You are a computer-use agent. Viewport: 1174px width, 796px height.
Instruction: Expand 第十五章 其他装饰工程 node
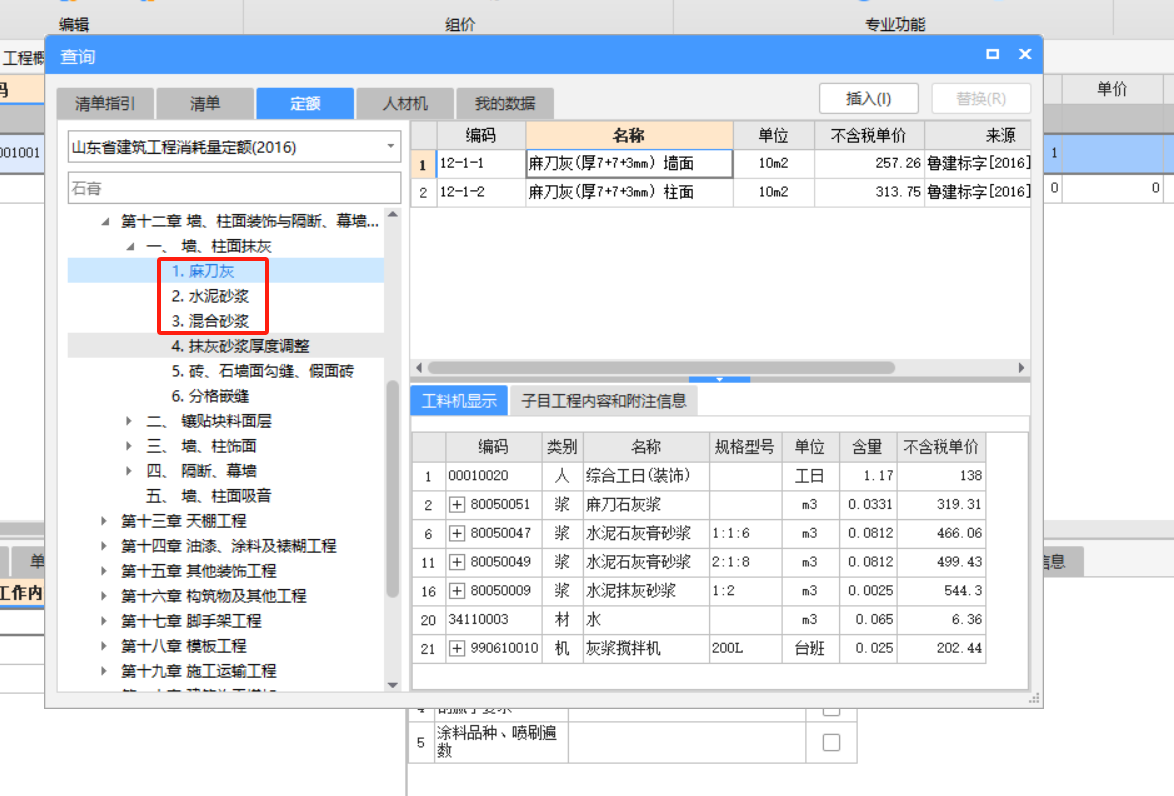pyautogui.click(x=104, y=571)
